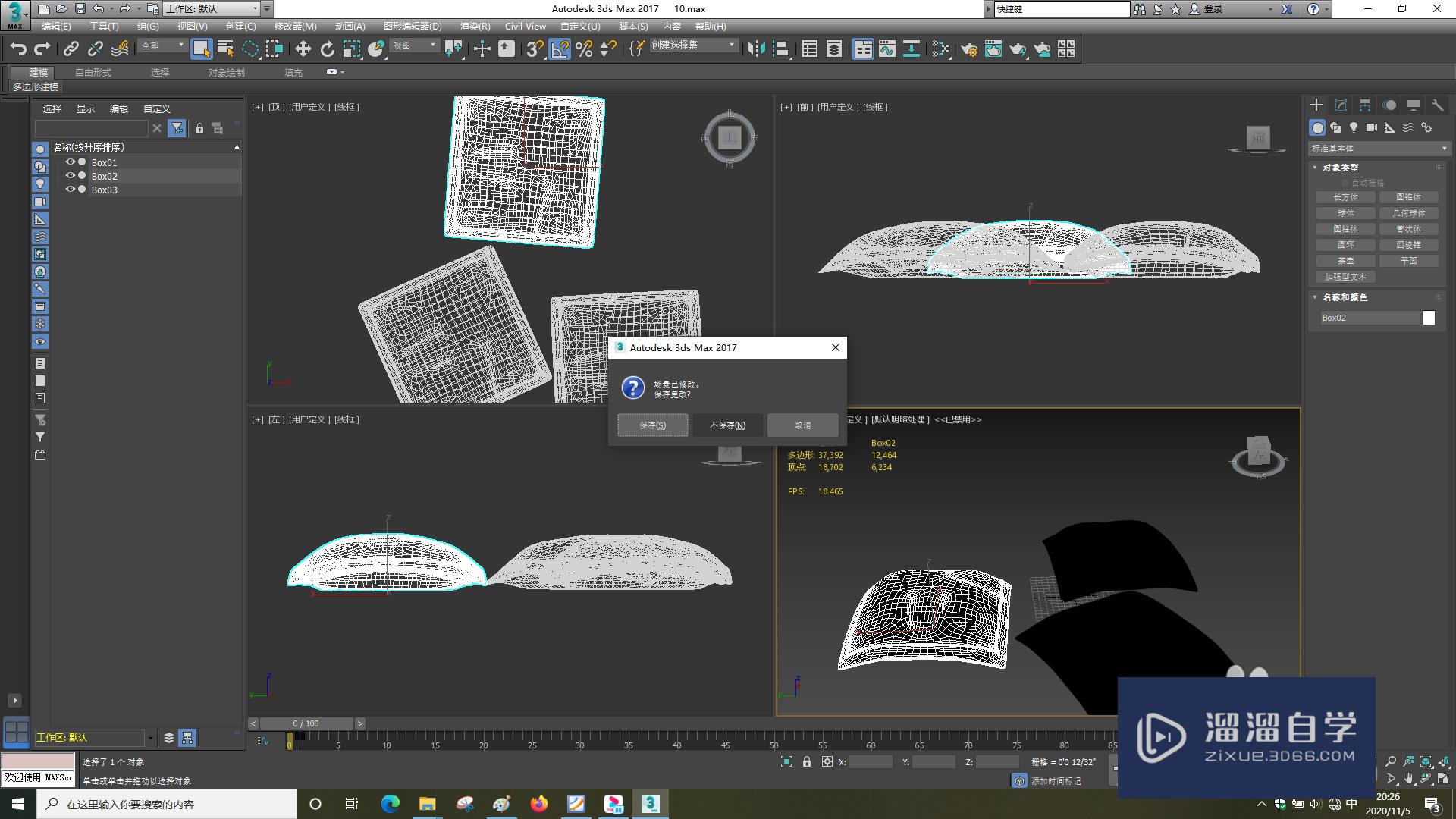Open the reference coordinate system dropdown 视图
The width and height of the screenshot is (1456, 819).
(414, 45)
